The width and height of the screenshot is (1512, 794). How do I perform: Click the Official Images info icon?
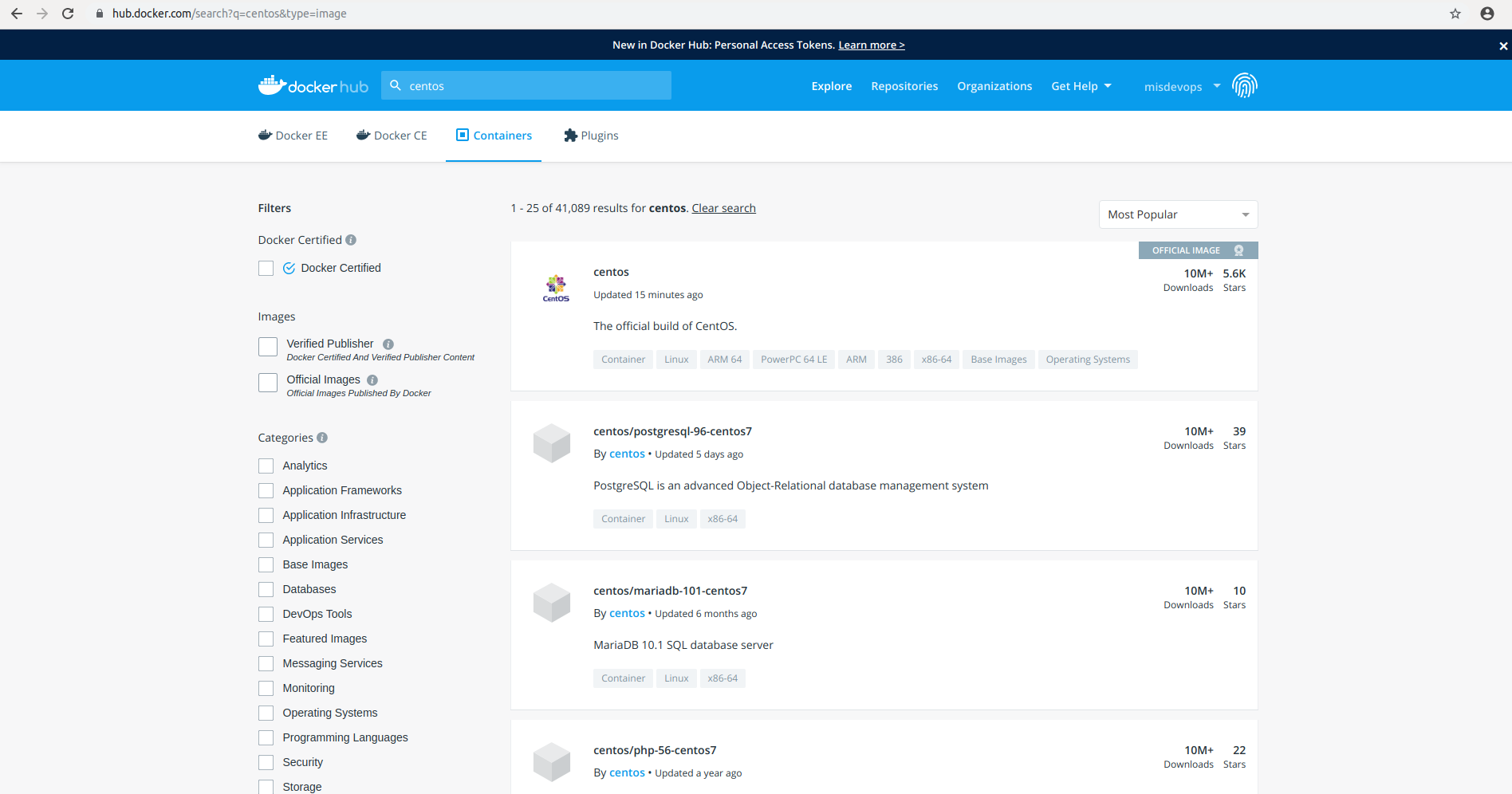click(x=372, y=380)
